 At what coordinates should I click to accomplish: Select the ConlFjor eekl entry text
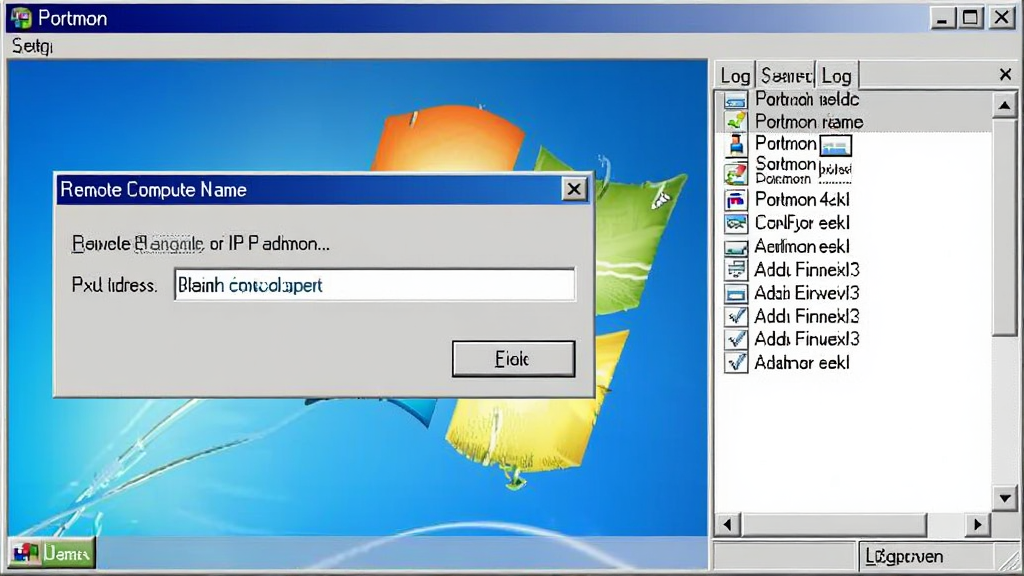[x=802, y=223]
